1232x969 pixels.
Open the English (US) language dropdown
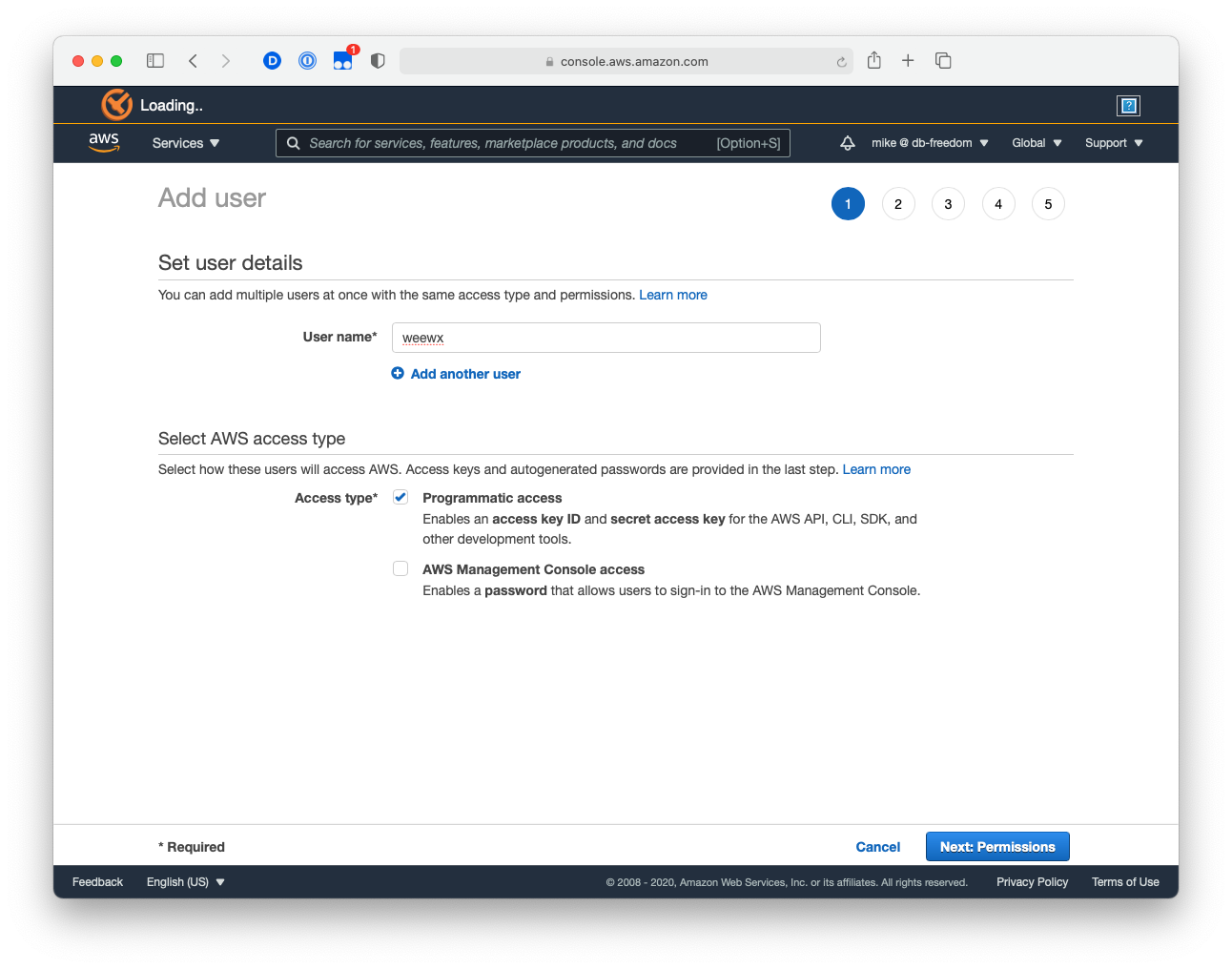[186, 882]
